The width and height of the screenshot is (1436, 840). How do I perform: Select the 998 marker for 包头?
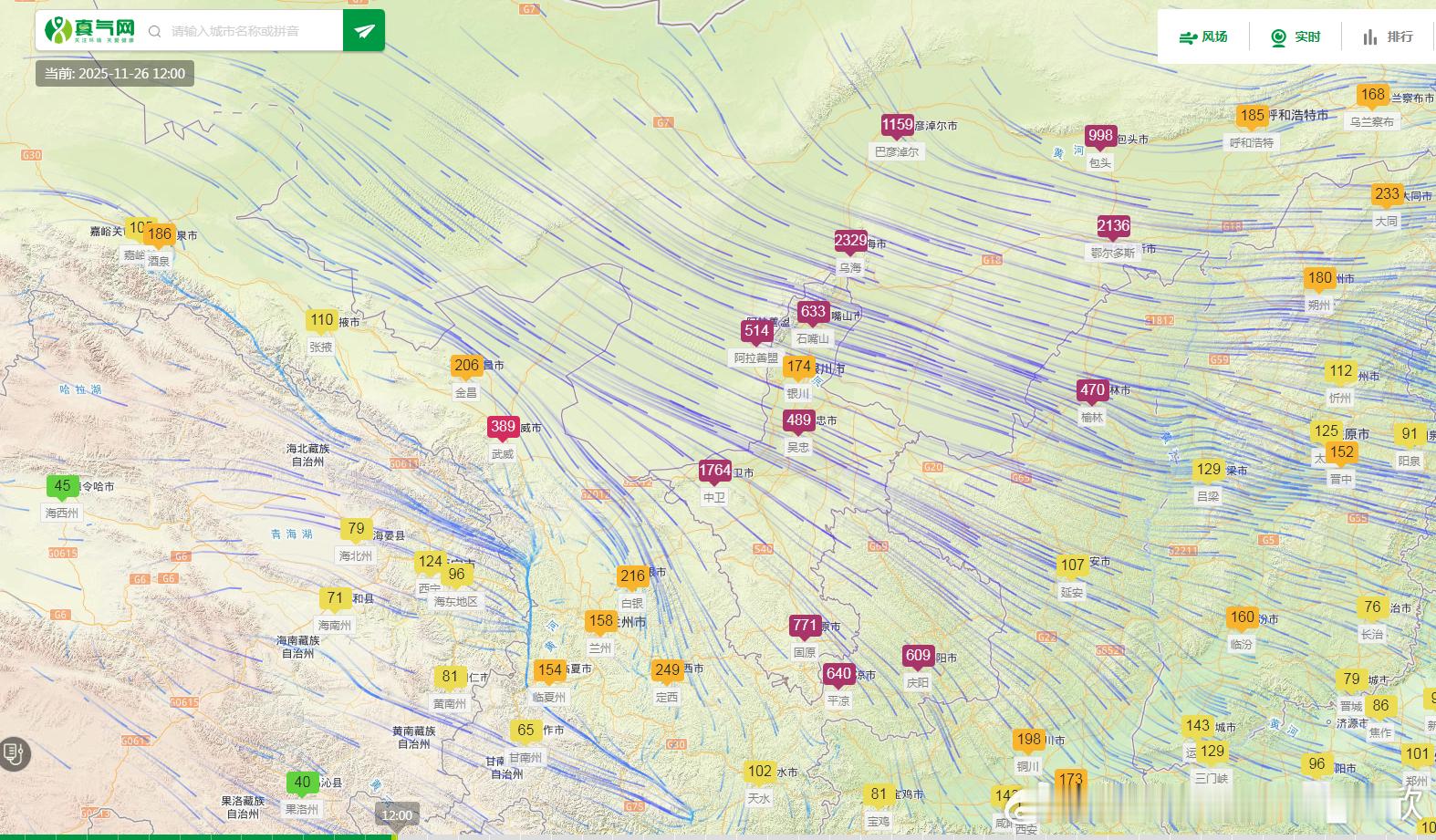[1101, 136]
